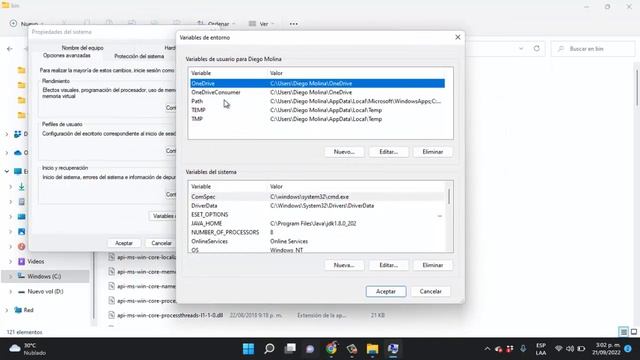This screenshot has width=640, height=360.
Task: Open the Windows Start menu
Action: click(x=248, y=349)
